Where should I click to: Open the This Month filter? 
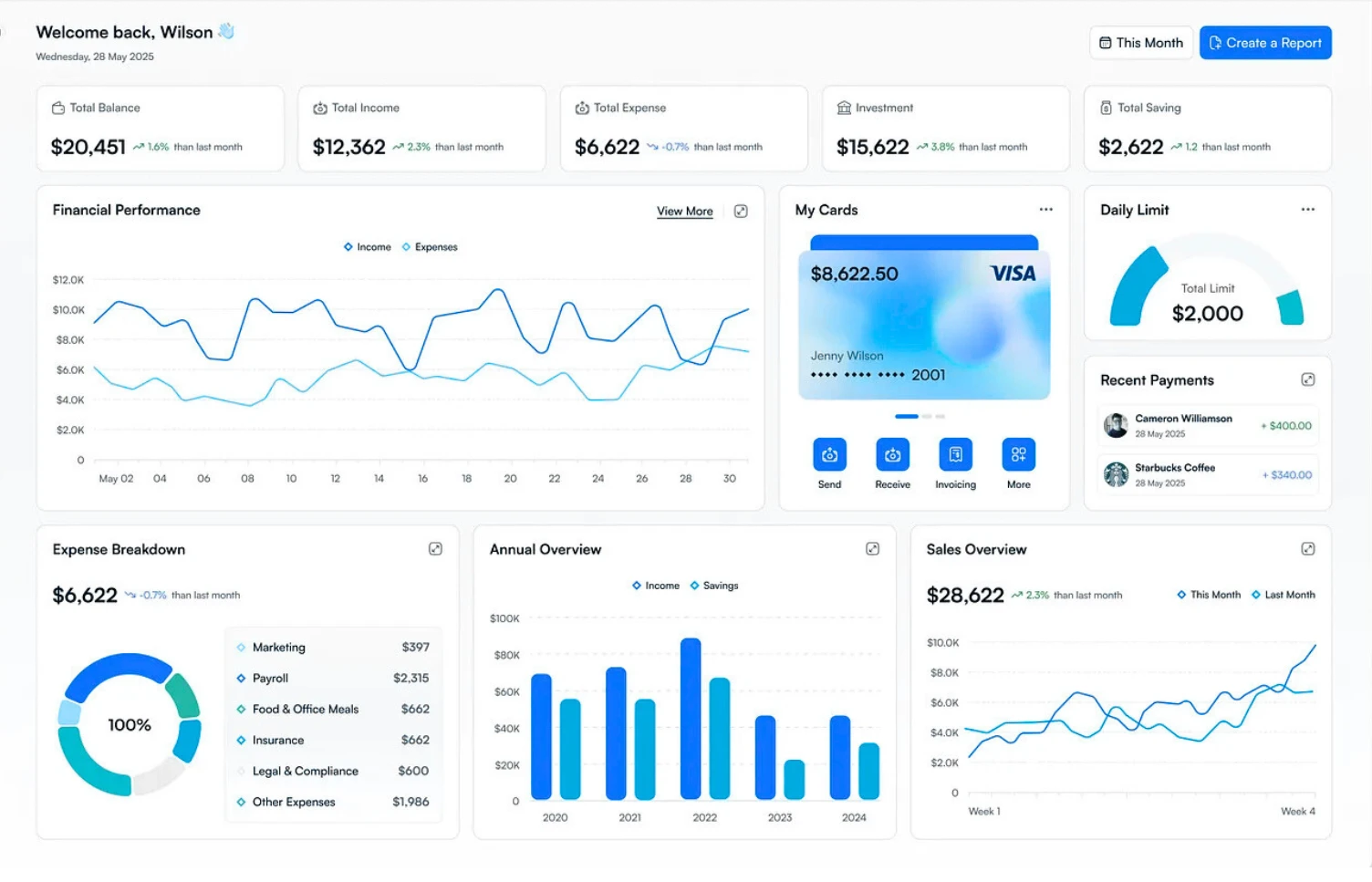point(1140,42)
